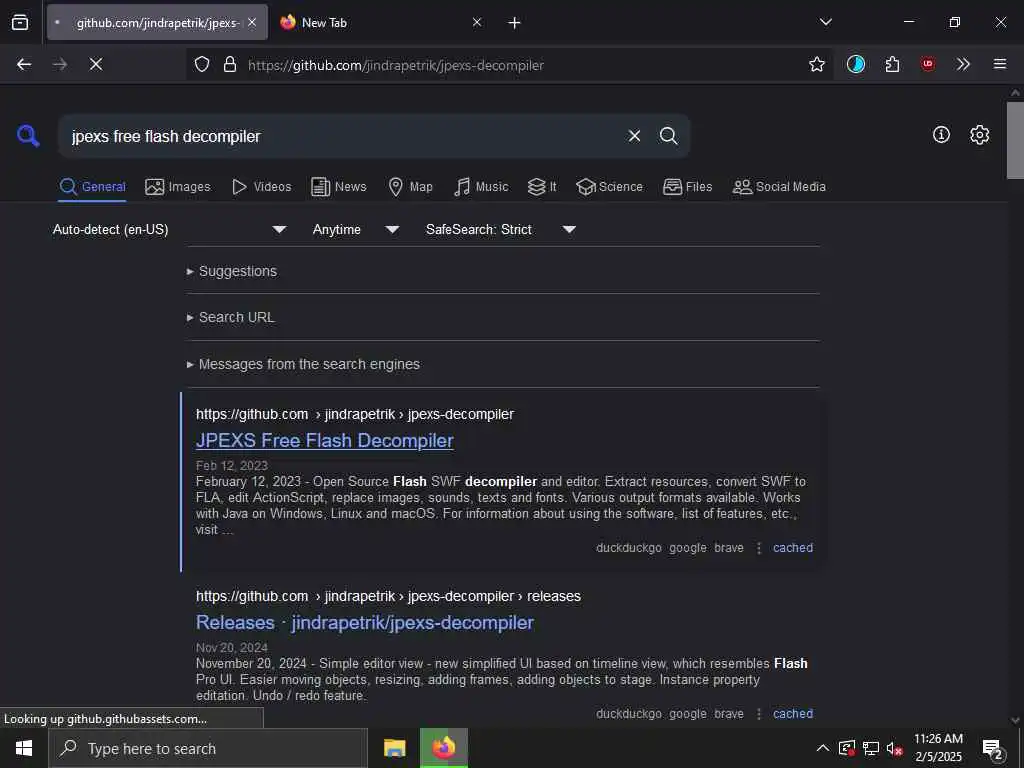
Task: Click the SearXNG magnifier logo
Action: click(x=28, y=136)
